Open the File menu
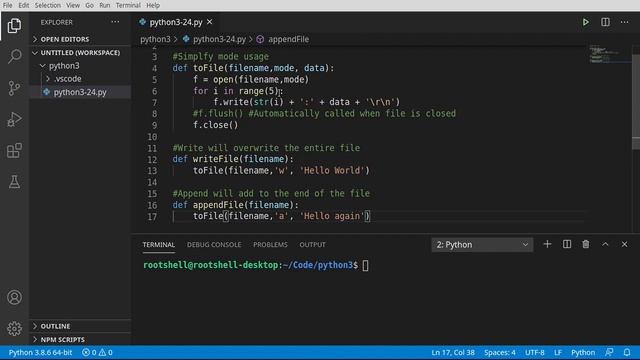 [7, 5]
